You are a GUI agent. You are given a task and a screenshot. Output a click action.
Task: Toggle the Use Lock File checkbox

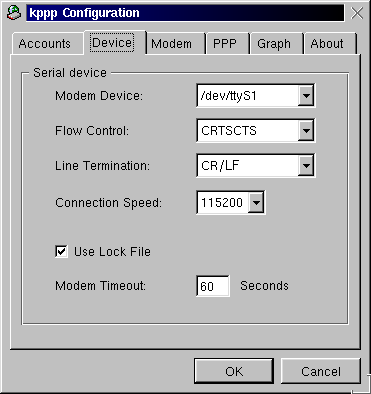point(61,252)
